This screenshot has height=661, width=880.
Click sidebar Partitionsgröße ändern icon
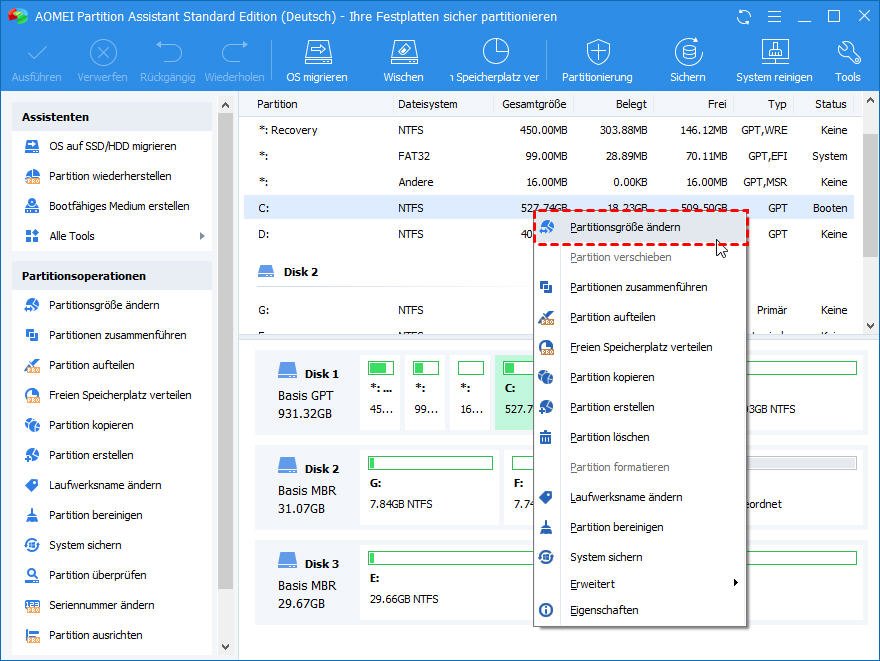[32, 305]
